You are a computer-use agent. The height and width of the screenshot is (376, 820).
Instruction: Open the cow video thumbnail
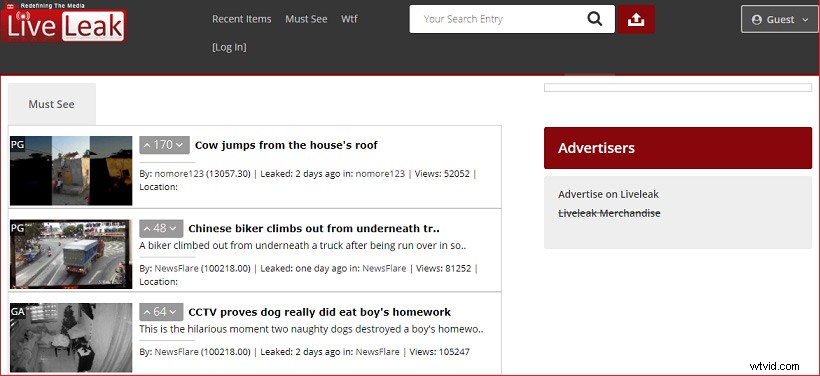(71, 170)
